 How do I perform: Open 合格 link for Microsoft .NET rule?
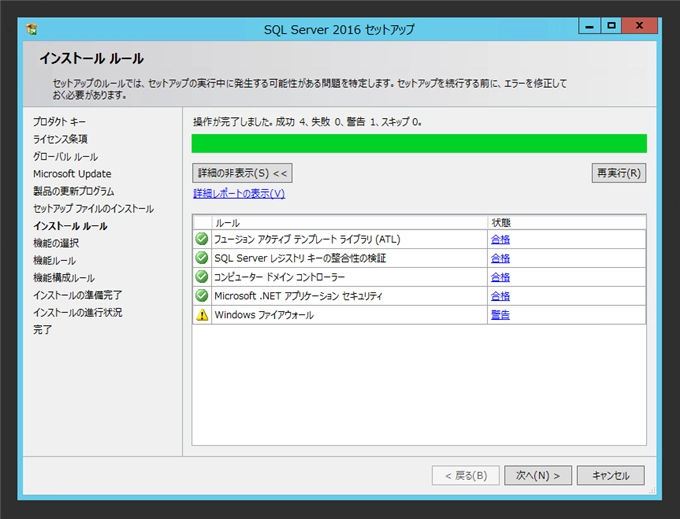pyautogui.click(x=500, y=296)
